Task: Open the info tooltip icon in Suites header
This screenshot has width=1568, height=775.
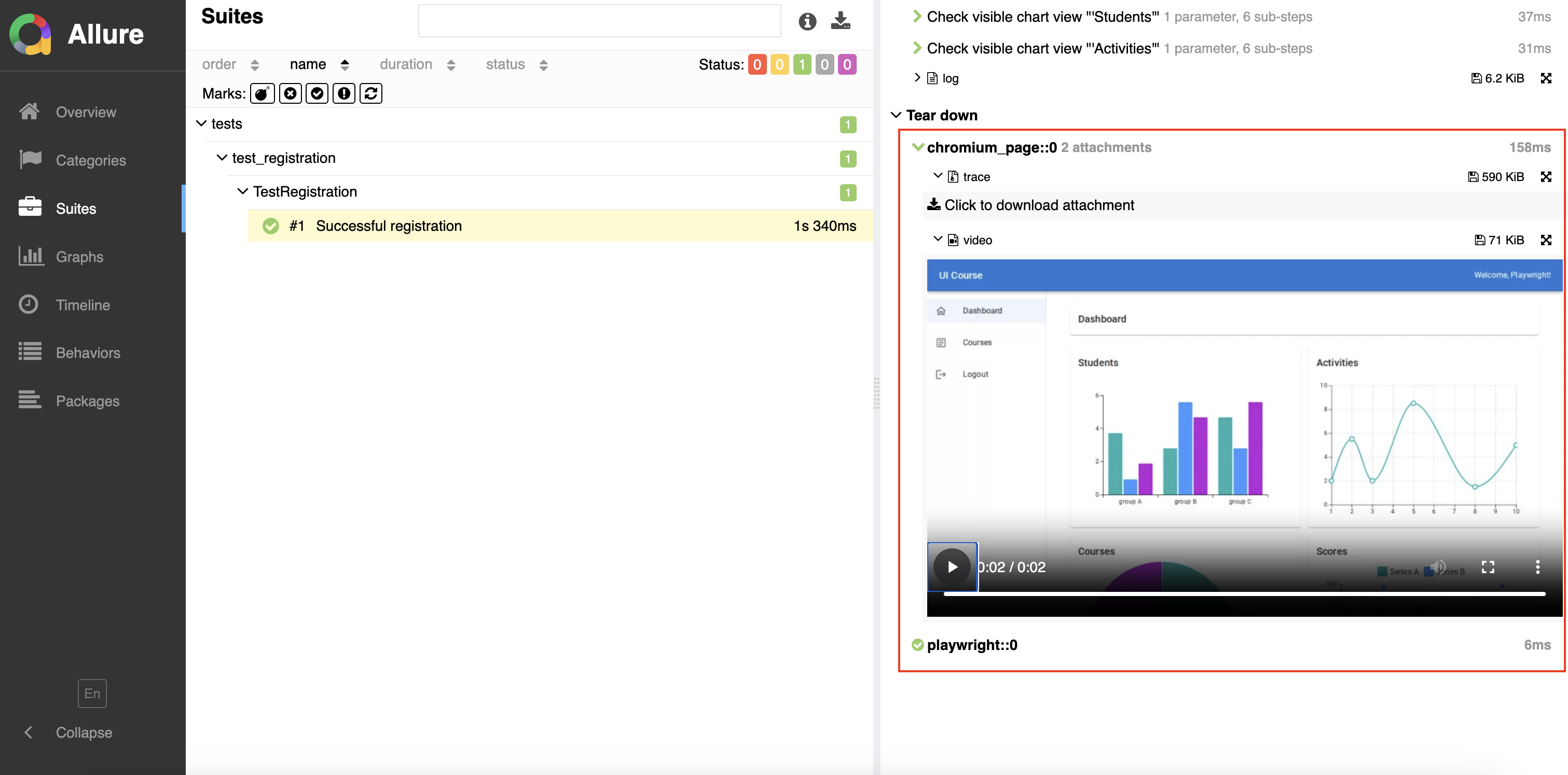Action: 807,21
